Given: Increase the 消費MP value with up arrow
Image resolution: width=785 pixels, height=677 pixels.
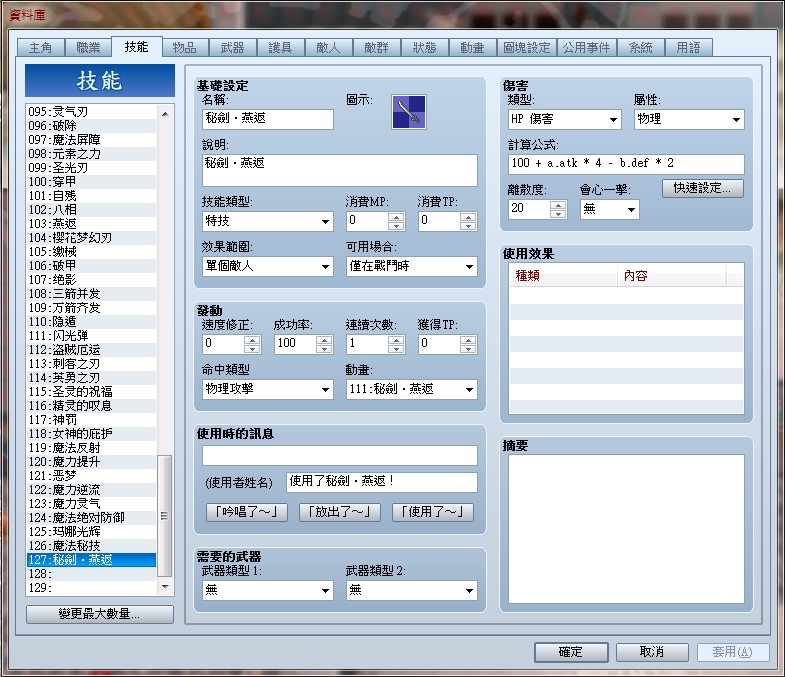Looking at the screenshot, I should point(396,217).
